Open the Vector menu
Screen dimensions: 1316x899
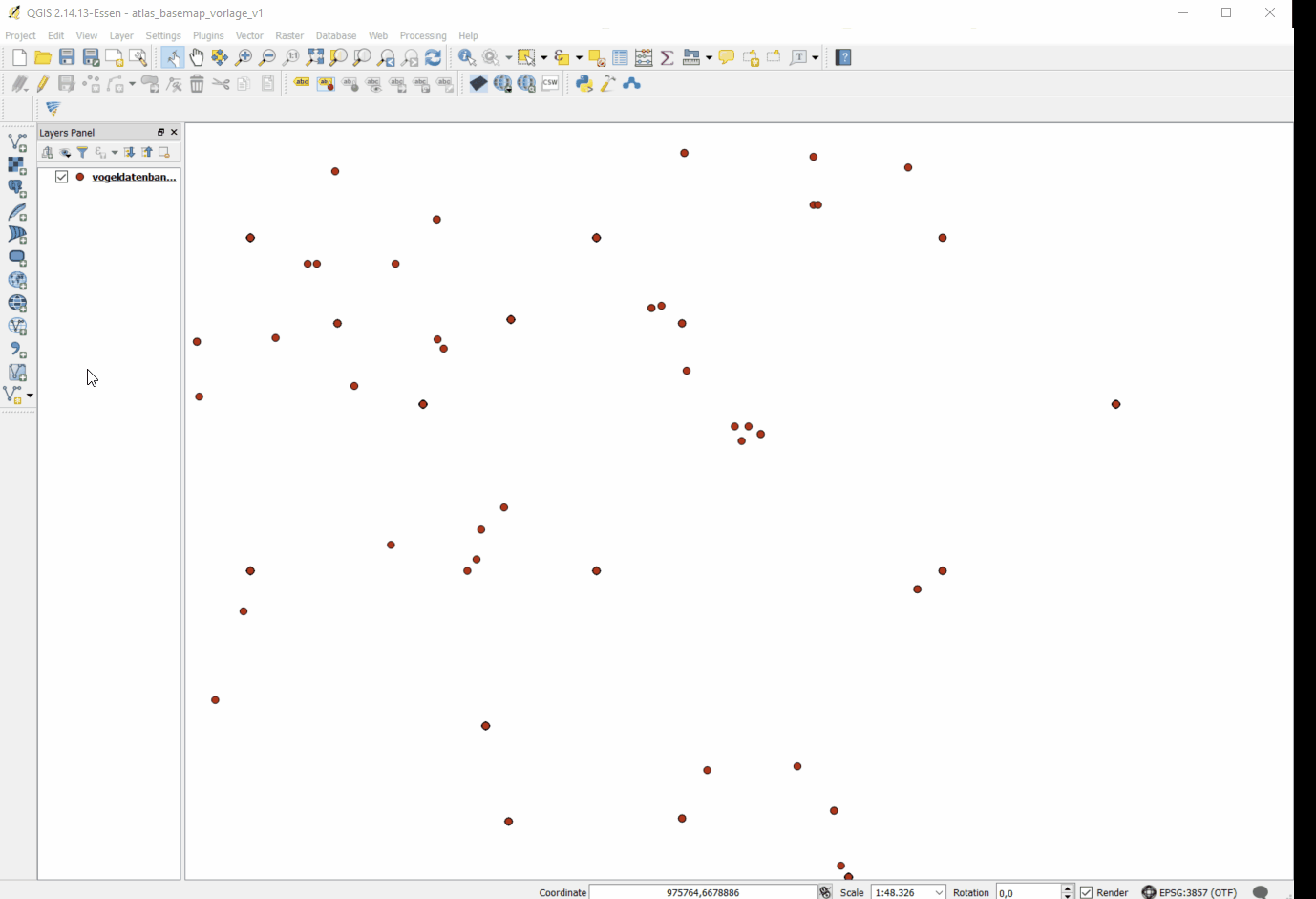point(249,35)
